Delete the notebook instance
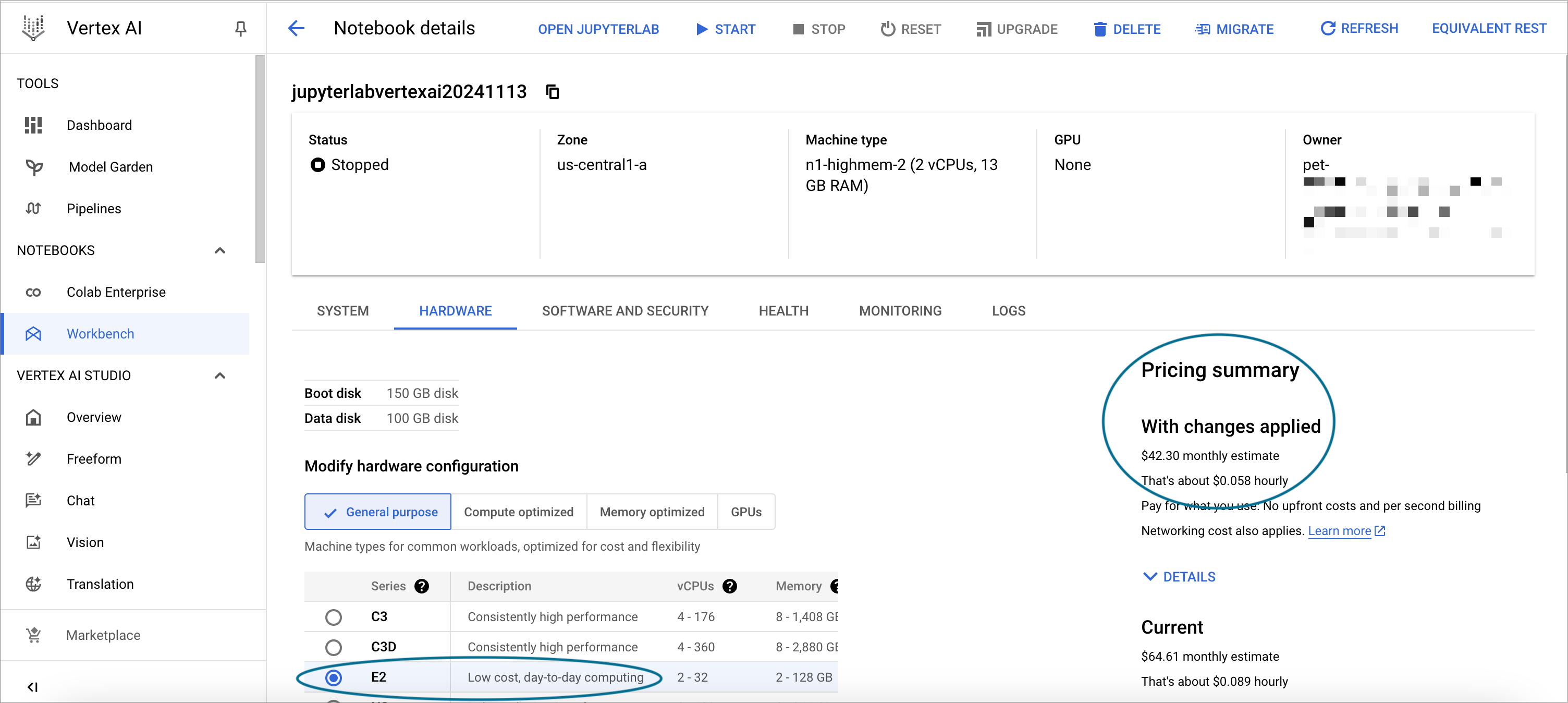The image size is (1568, 703). click(x=1126, y=29)
